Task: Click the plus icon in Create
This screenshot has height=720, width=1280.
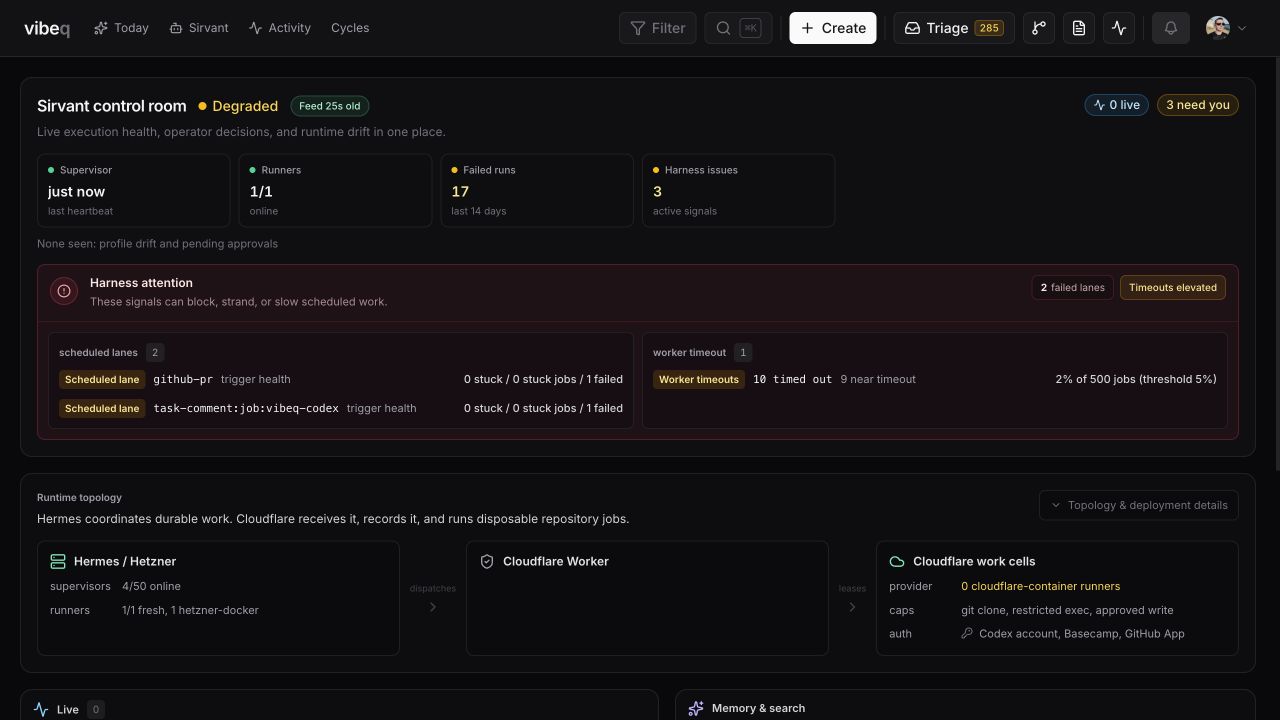Action: pyautogui.click(x=808, y=28)
